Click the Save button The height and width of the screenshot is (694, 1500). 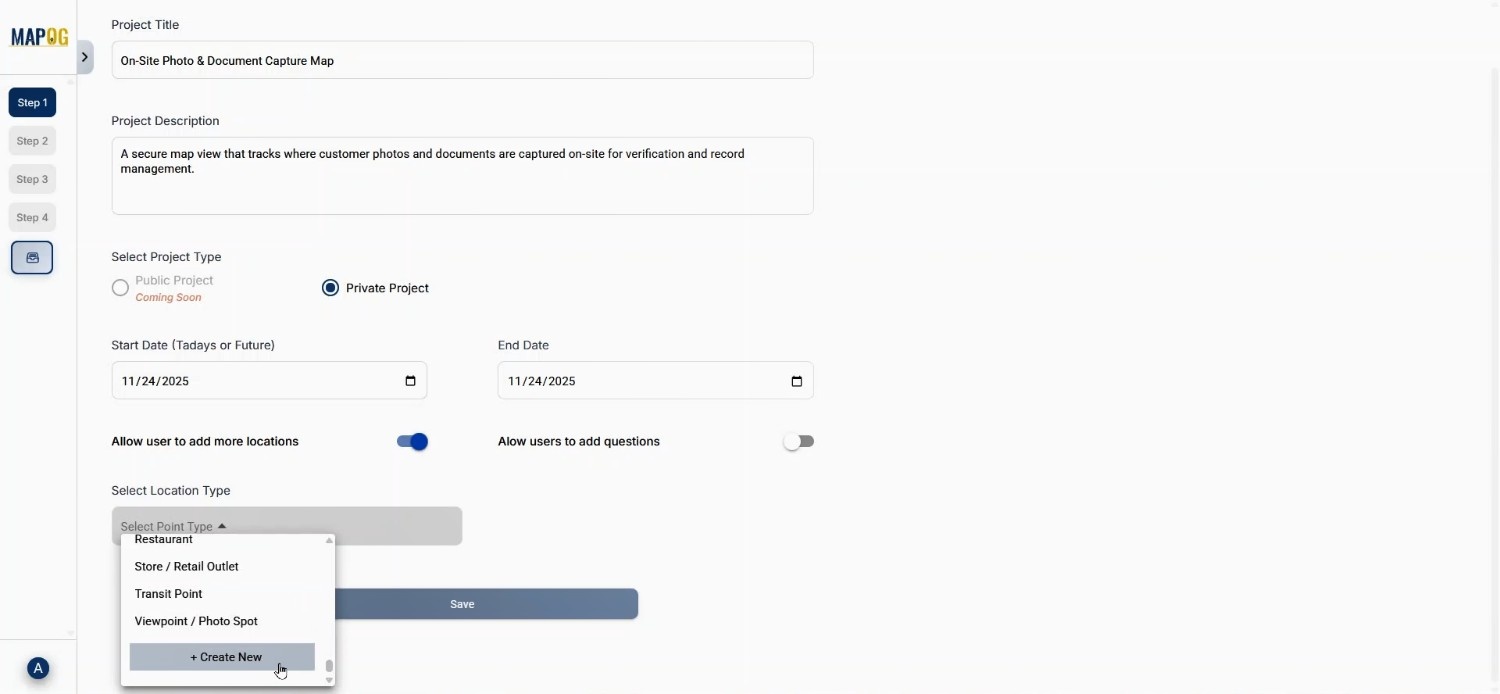(461, 604)
